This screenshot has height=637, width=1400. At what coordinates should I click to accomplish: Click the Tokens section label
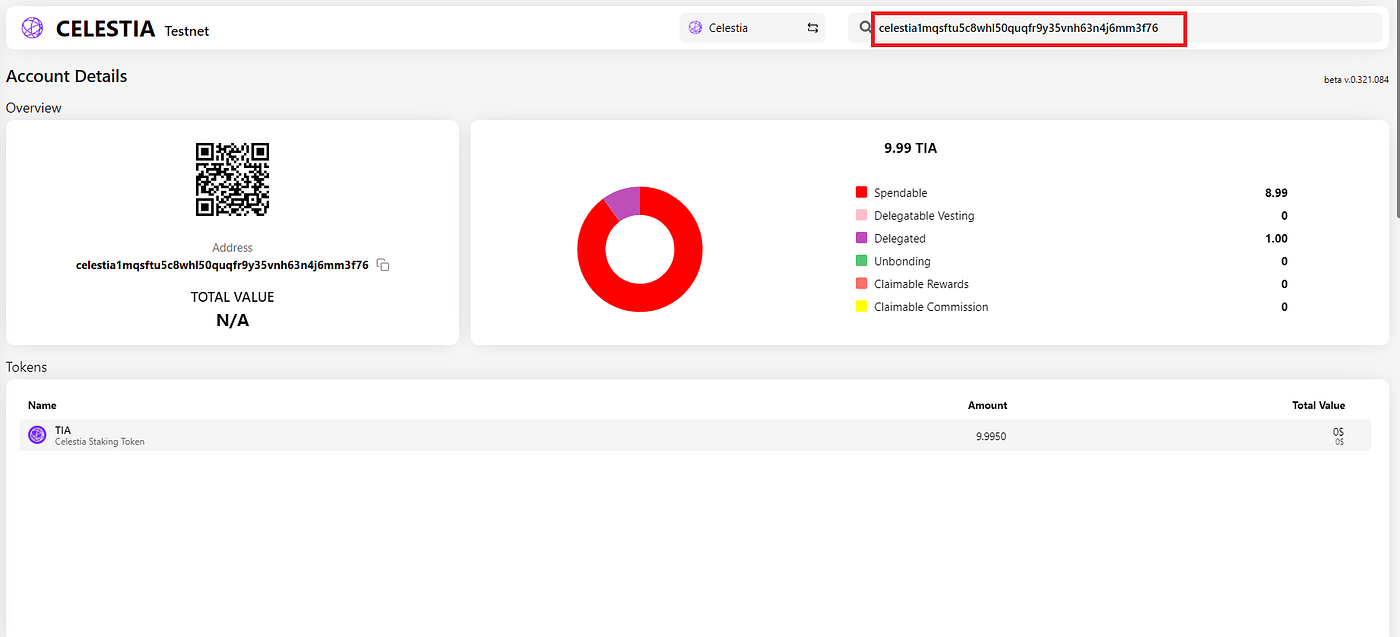click(x=27, y=367)
